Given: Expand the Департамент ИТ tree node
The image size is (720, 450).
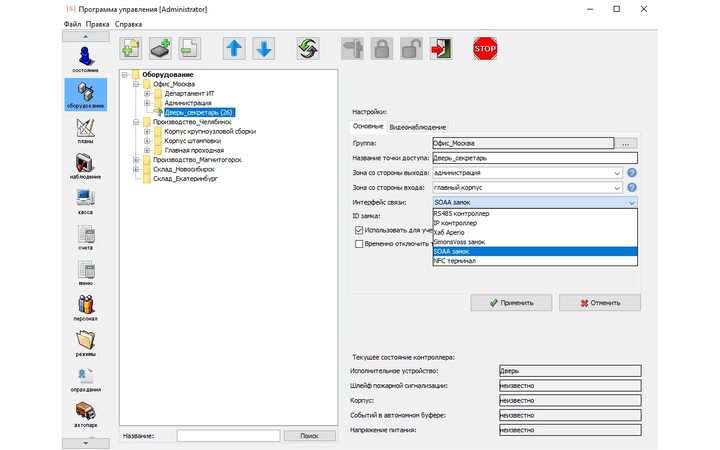Looking at the screenshot, I should [x=147, y=93].
